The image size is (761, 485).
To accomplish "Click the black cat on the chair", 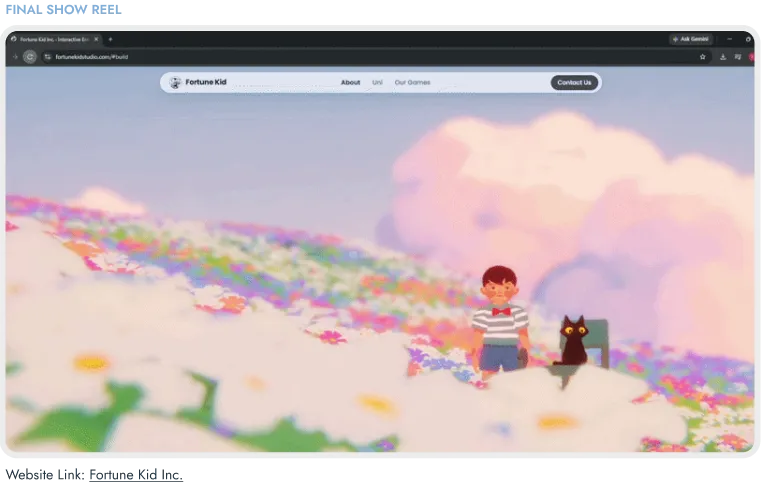I will pos(574,341).
